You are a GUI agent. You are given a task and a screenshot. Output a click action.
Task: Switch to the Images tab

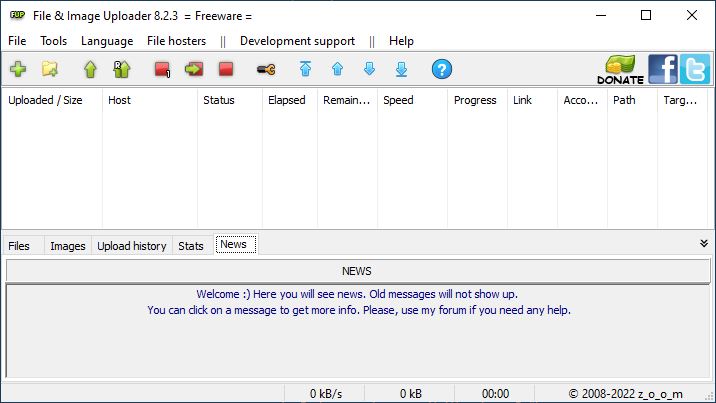tap(68, 246)
